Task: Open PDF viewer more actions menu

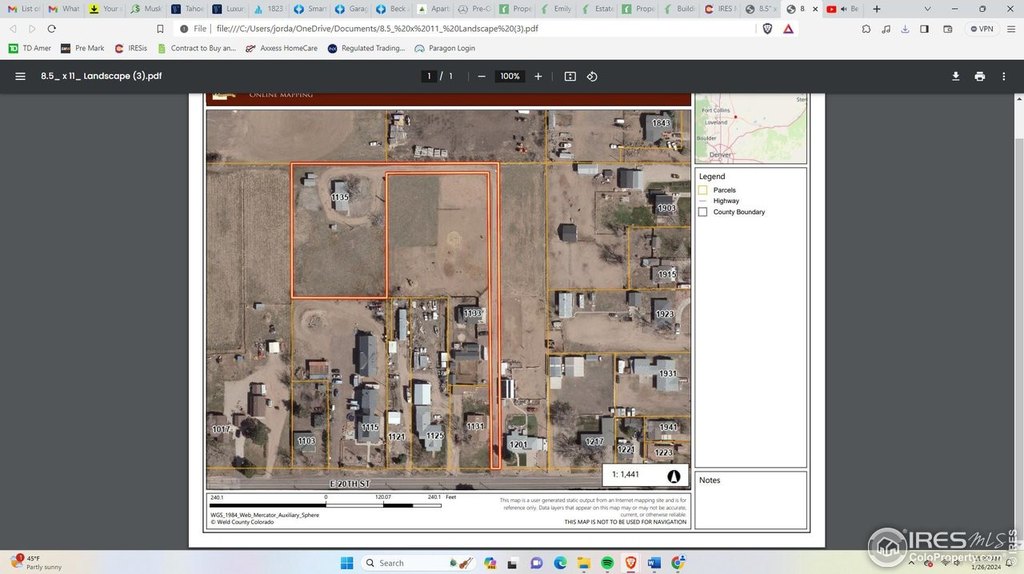Action: (x=1004, y=76)
